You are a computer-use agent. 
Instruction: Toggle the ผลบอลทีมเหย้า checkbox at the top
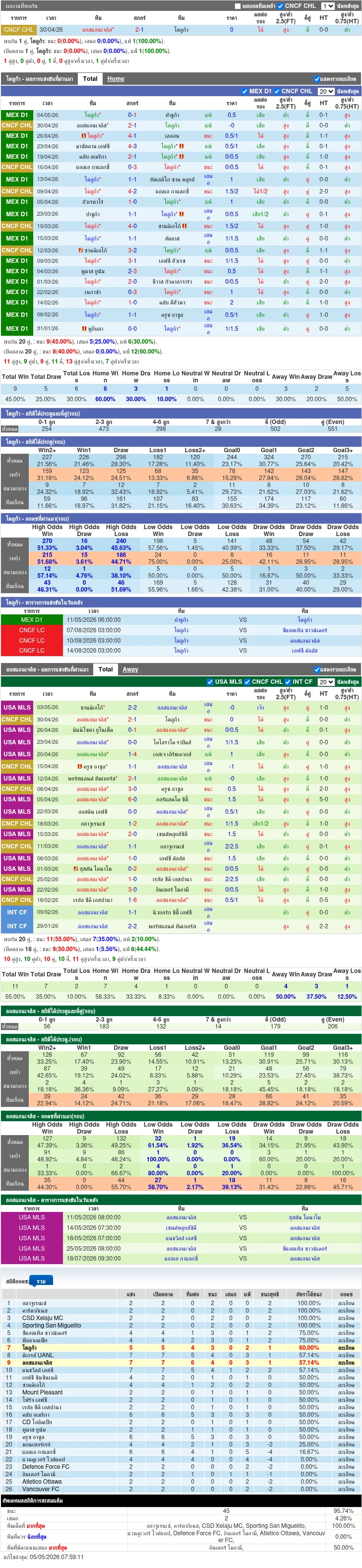coord(237,6)
